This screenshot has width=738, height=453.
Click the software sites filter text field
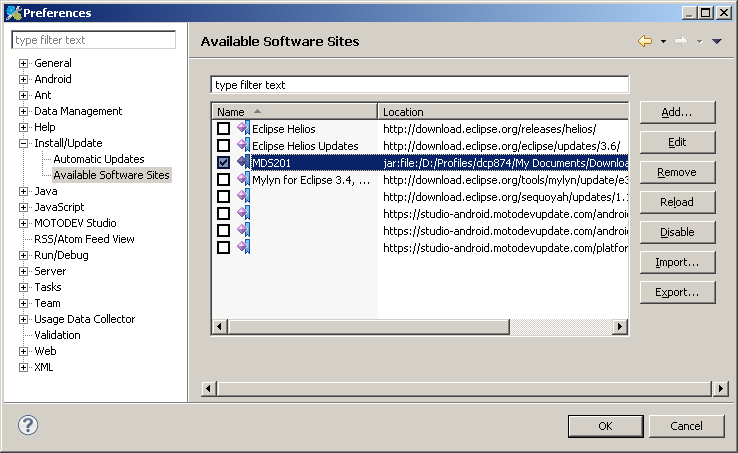point(420,85)
